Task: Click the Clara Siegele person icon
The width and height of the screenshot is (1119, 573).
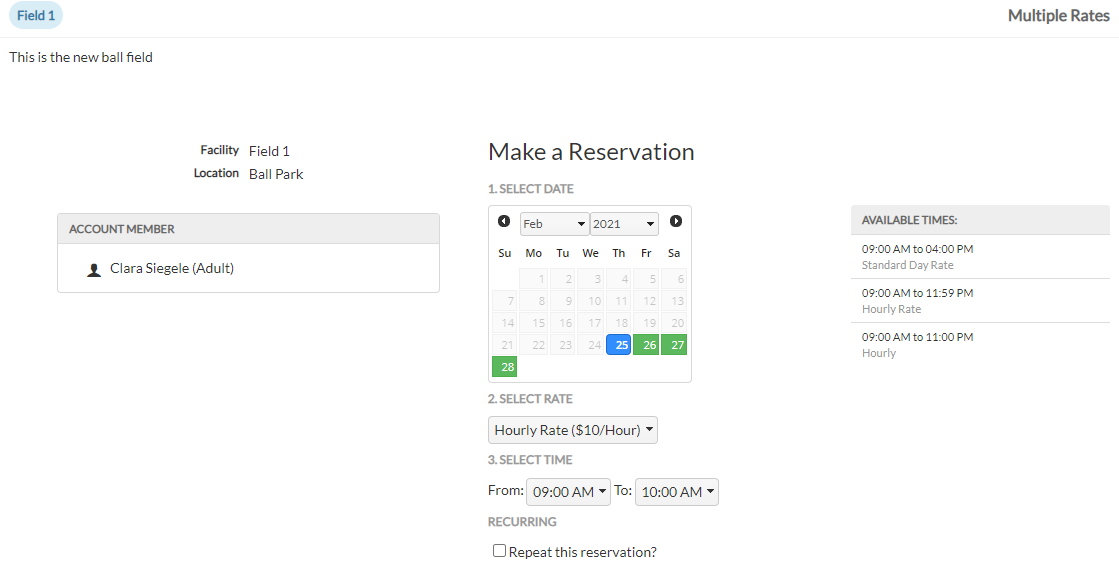Action: click(x=93, y=270)
